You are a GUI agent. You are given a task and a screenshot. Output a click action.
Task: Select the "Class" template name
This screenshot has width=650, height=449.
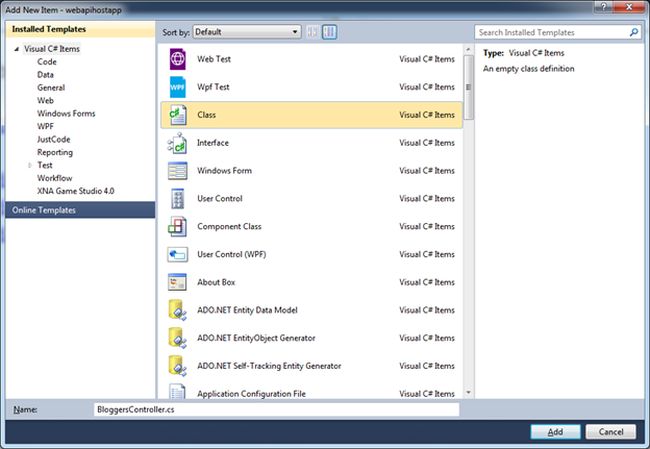coord(206,115)
